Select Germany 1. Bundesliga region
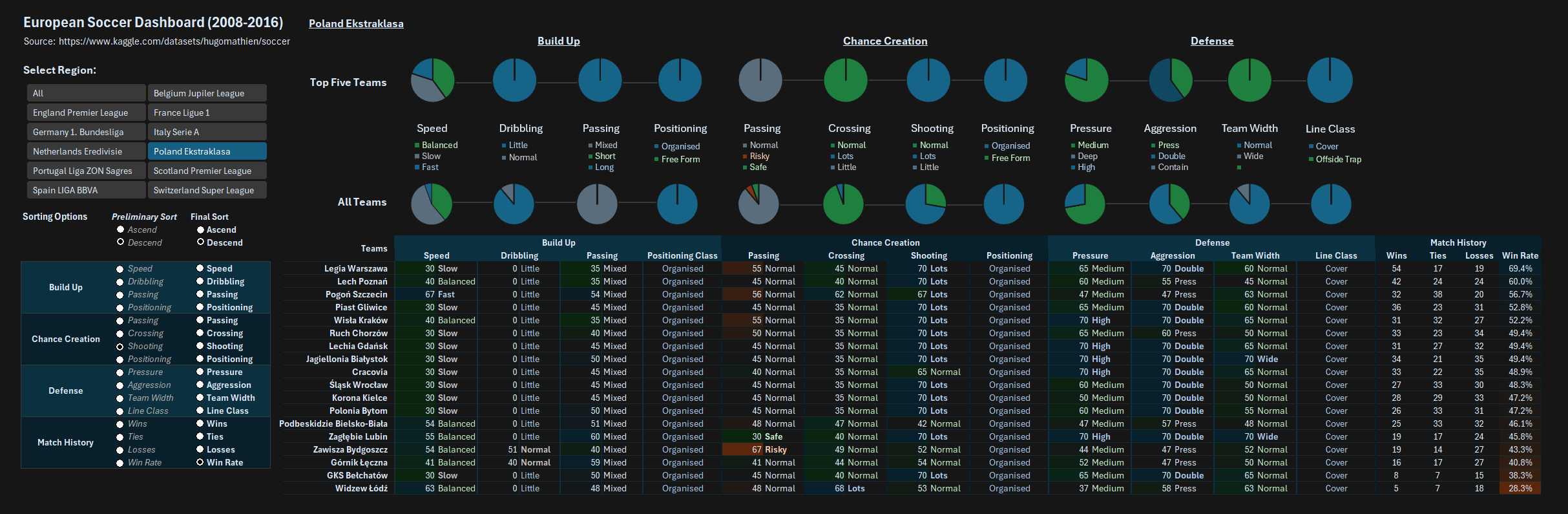This screenshot has height=514, width=1568. pyautogui.click(x=87, y=132)
